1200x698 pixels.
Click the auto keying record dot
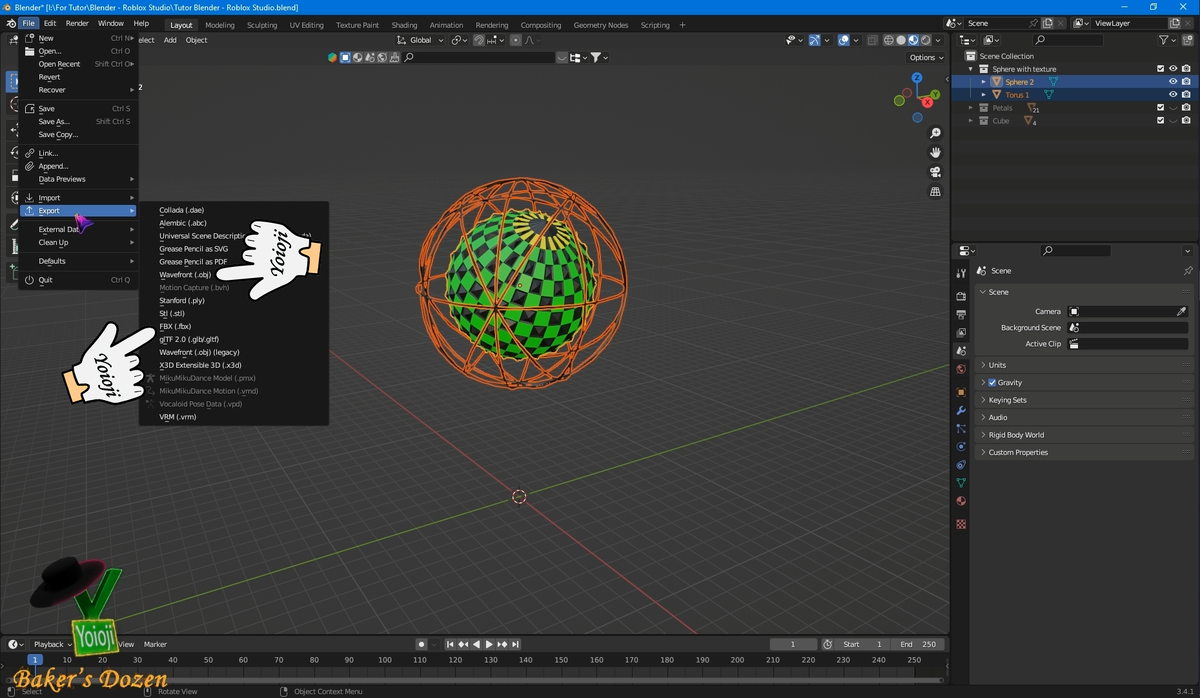click(x=421, y=644)
